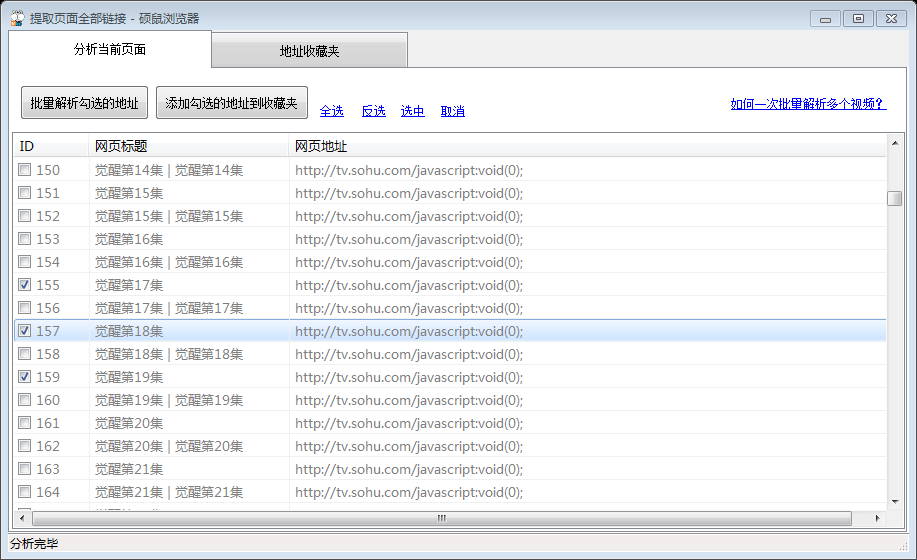Image resolution: width=917 pixels, height=560 pixels.
Task: Click the app icon in title bar
Action: point(18,18)
